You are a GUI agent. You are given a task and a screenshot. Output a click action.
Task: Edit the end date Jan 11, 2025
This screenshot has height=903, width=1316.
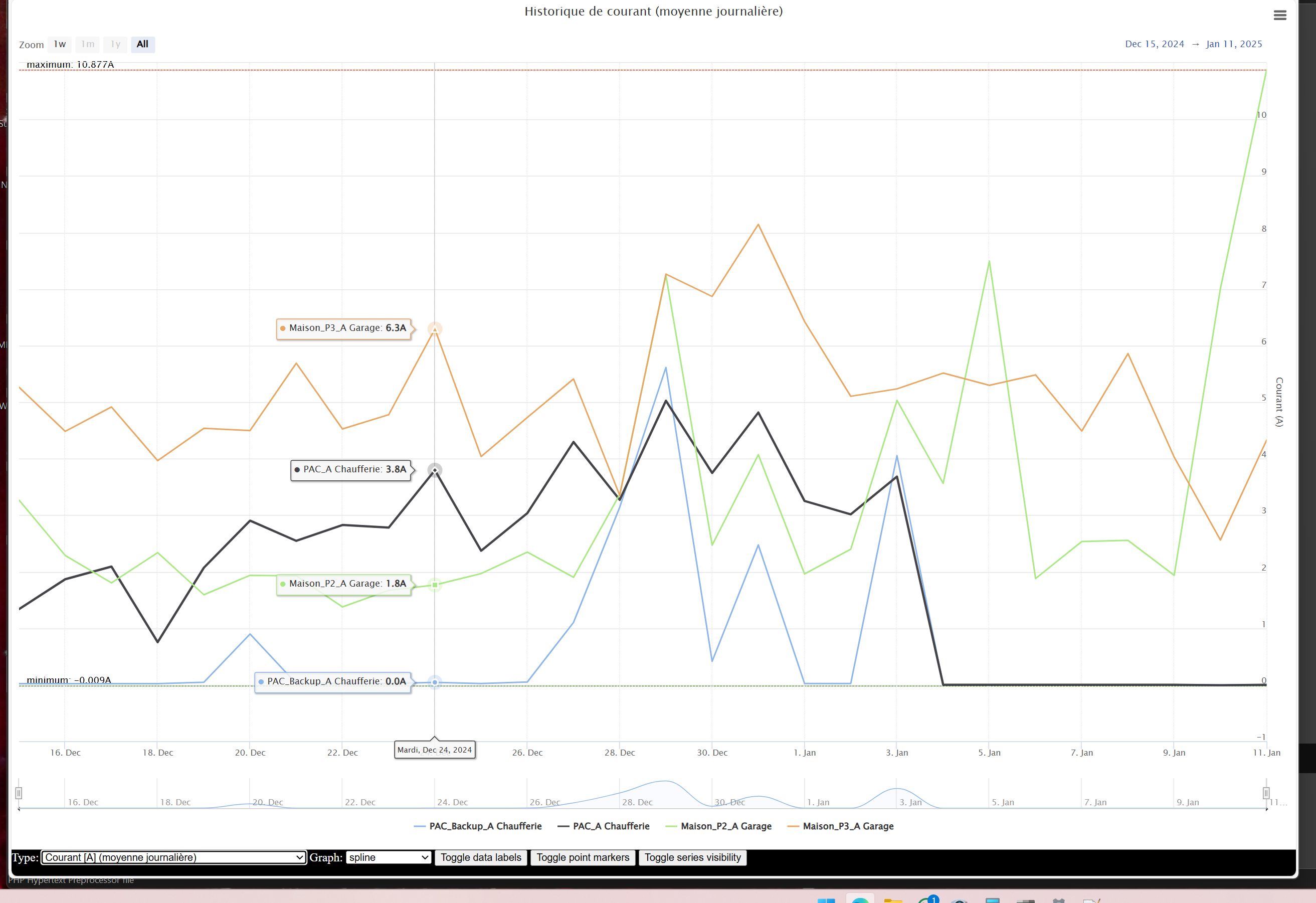[x=1234, y=44]
